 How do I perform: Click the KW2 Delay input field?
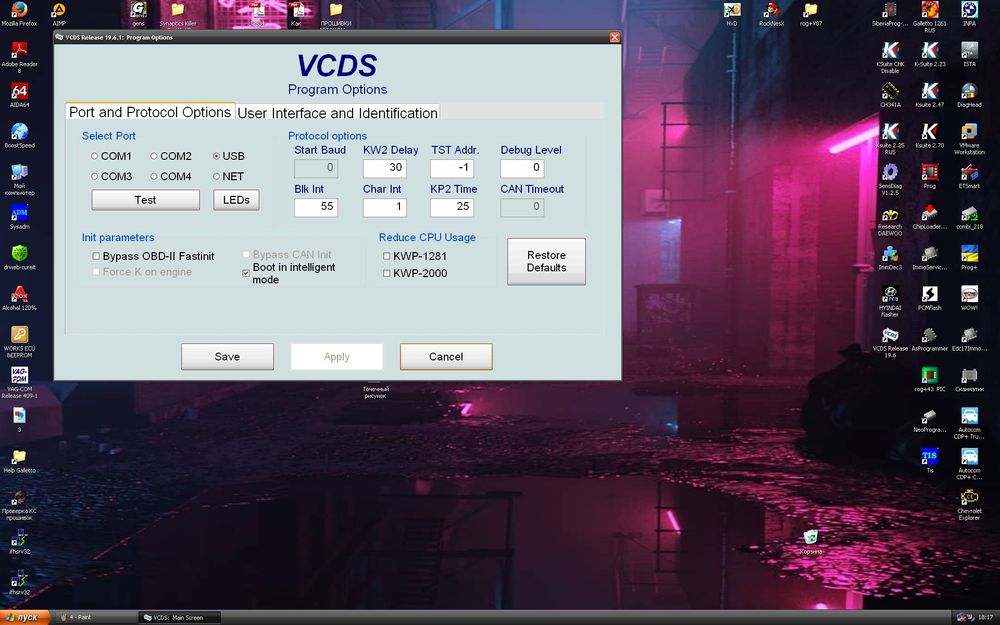[x=385, y=168]
